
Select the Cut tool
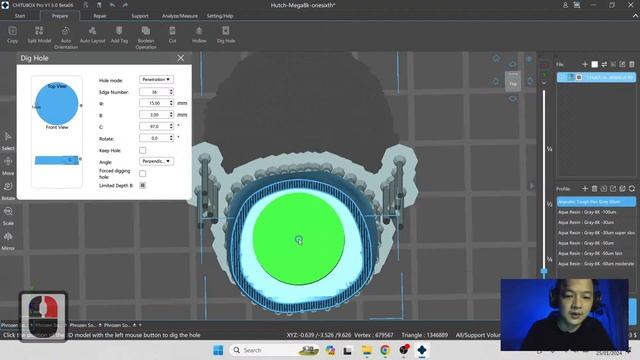[172, 34]
